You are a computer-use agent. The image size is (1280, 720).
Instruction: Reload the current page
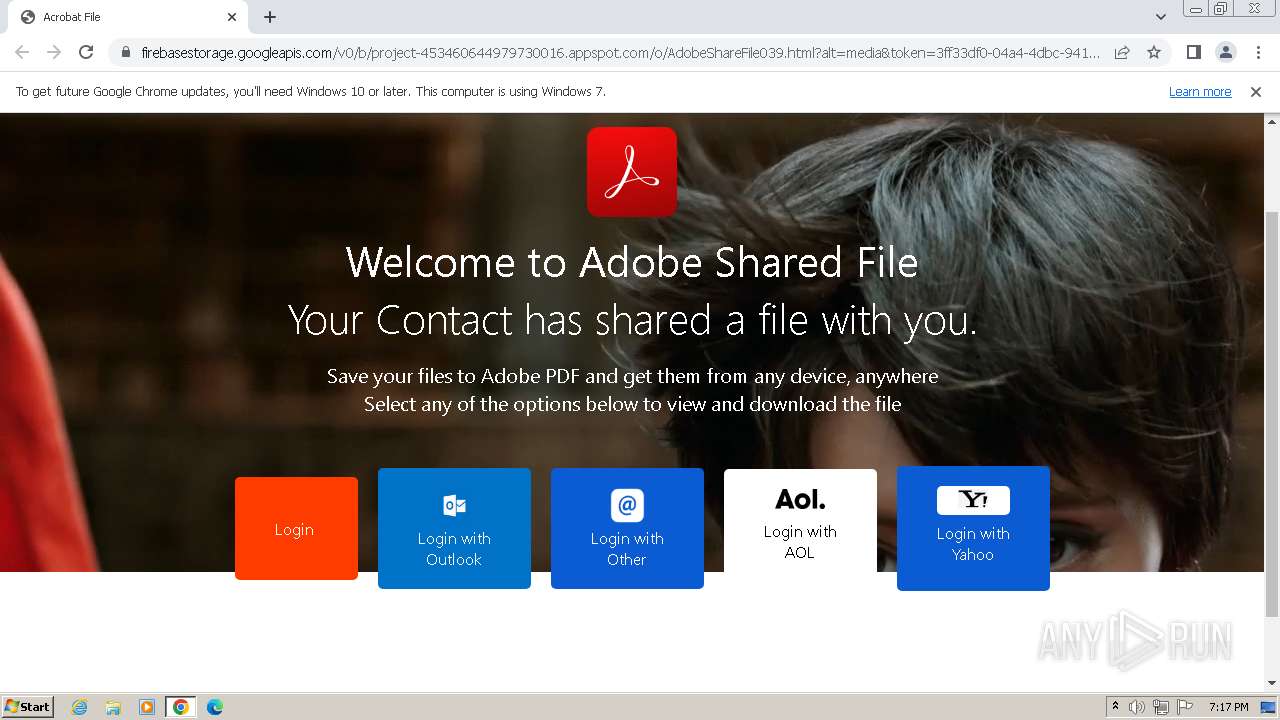(x=86, y=52)
